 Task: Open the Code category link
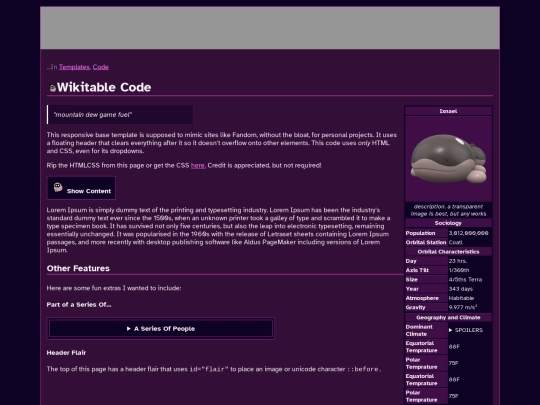click(101, 67)
